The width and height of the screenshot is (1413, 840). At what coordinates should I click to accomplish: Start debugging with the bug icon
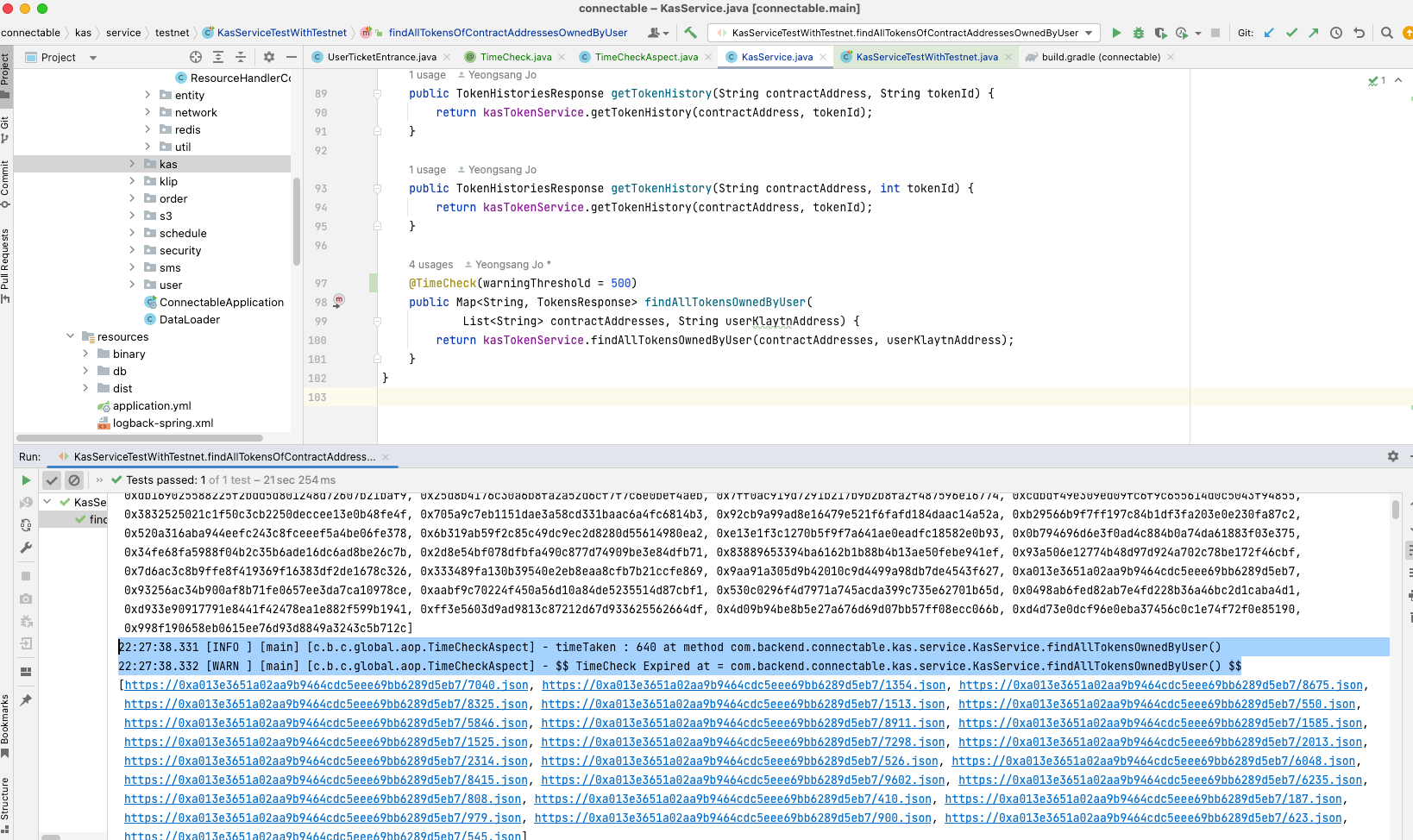pyautogui.click(x=1139, y=33)
